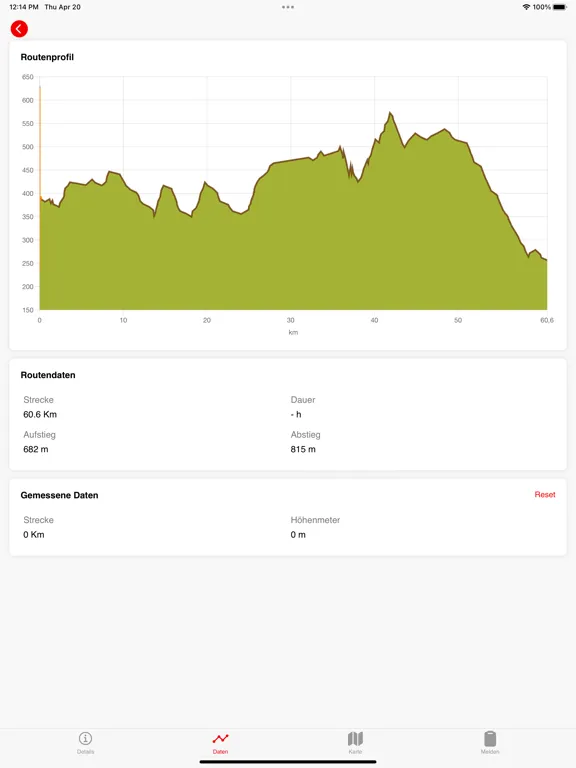Screen dimensions: 576x768
Task: Tap the orange start spike in the chart
Action: [40, 142]
